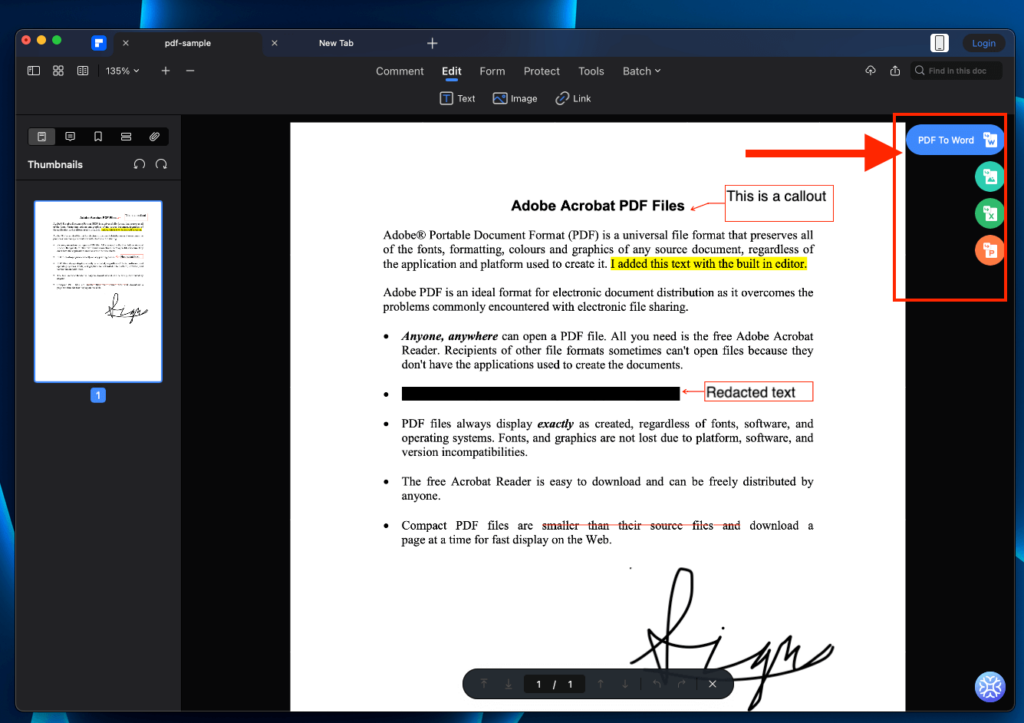The height and width of the screenshot is (723, 1024).
Task: Click the PDF To Word button
Action: (955, 140)
